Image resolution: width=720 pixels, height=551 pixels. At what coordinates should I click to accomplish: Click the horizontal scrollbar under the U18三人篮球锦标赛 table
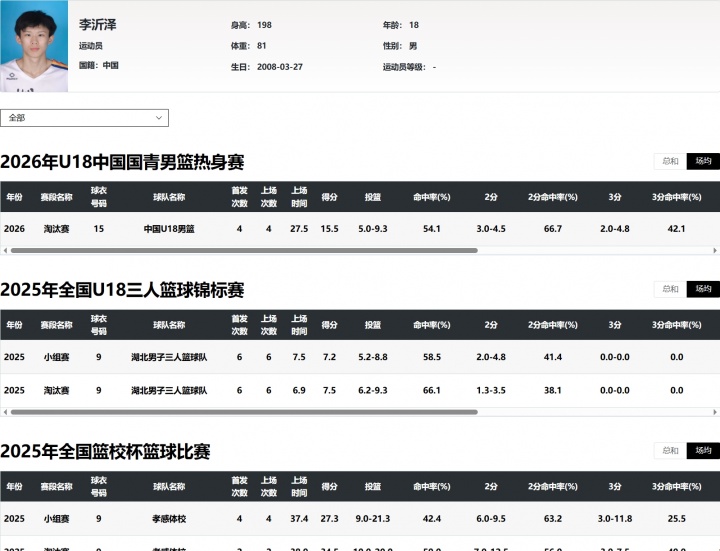pos(240,412)
